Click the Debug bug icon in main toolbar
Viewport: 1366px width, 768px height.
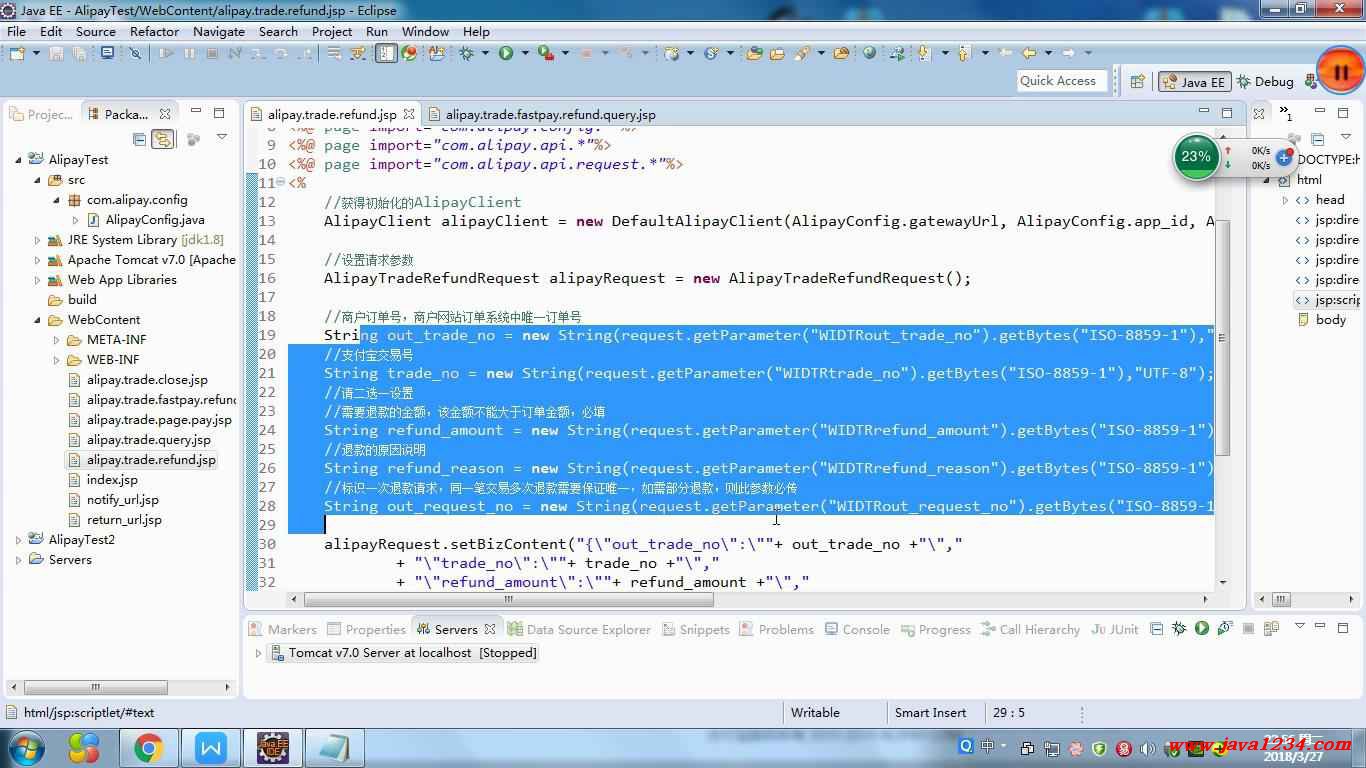click(x=465, y=53)
